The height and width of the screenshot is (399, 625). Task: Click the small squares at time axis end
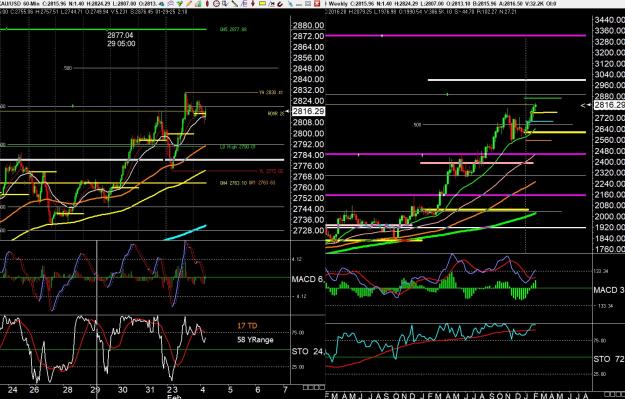pos(314,387)
